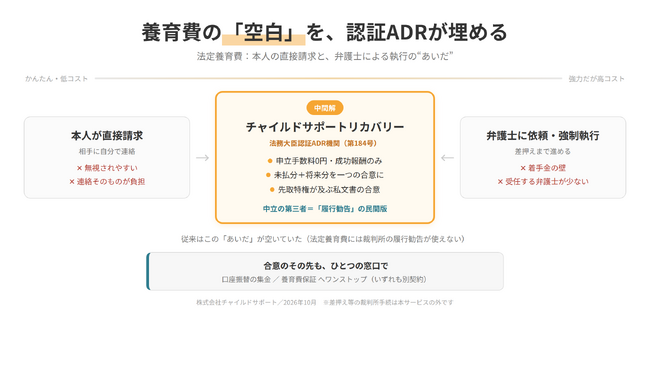Screen dimensions: 650x366
Task: Click the left-pointing arrow before the 弁護士に依頼 card
Action: (447, 158)
